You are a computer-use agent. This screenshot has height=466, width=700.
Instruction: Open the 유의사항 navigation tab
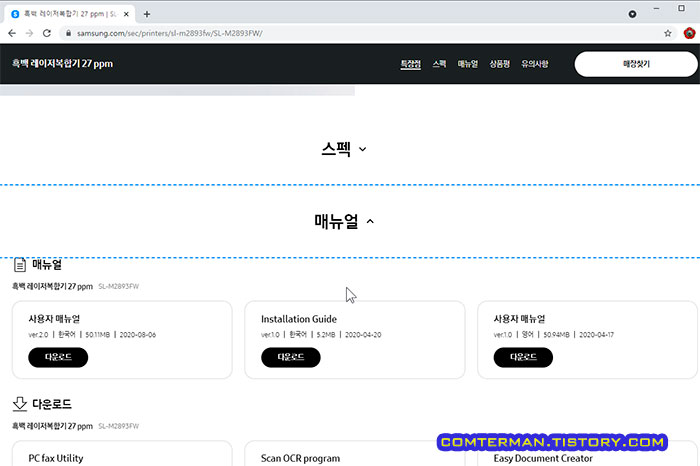(x=534, y=64)
